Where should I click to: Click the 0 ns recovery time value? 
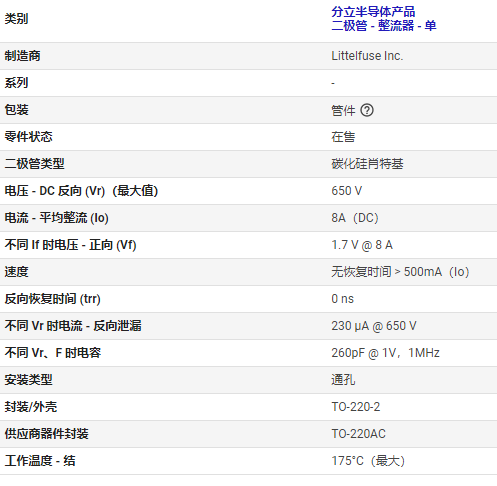[x=342, y=299]
